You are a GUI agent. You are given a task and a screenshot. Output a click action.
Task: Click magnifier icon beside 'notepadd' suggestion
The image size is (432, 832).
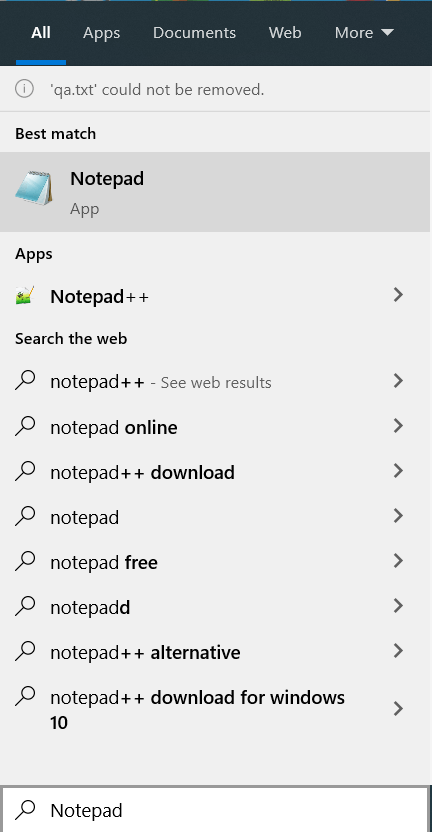(25, 606)
